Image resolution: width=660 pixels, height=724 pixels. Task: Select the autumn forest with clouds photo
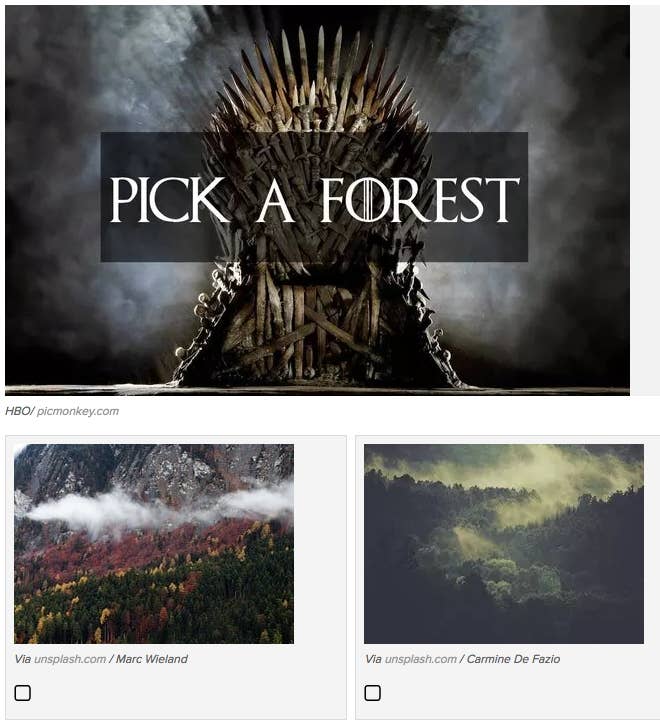154,543
